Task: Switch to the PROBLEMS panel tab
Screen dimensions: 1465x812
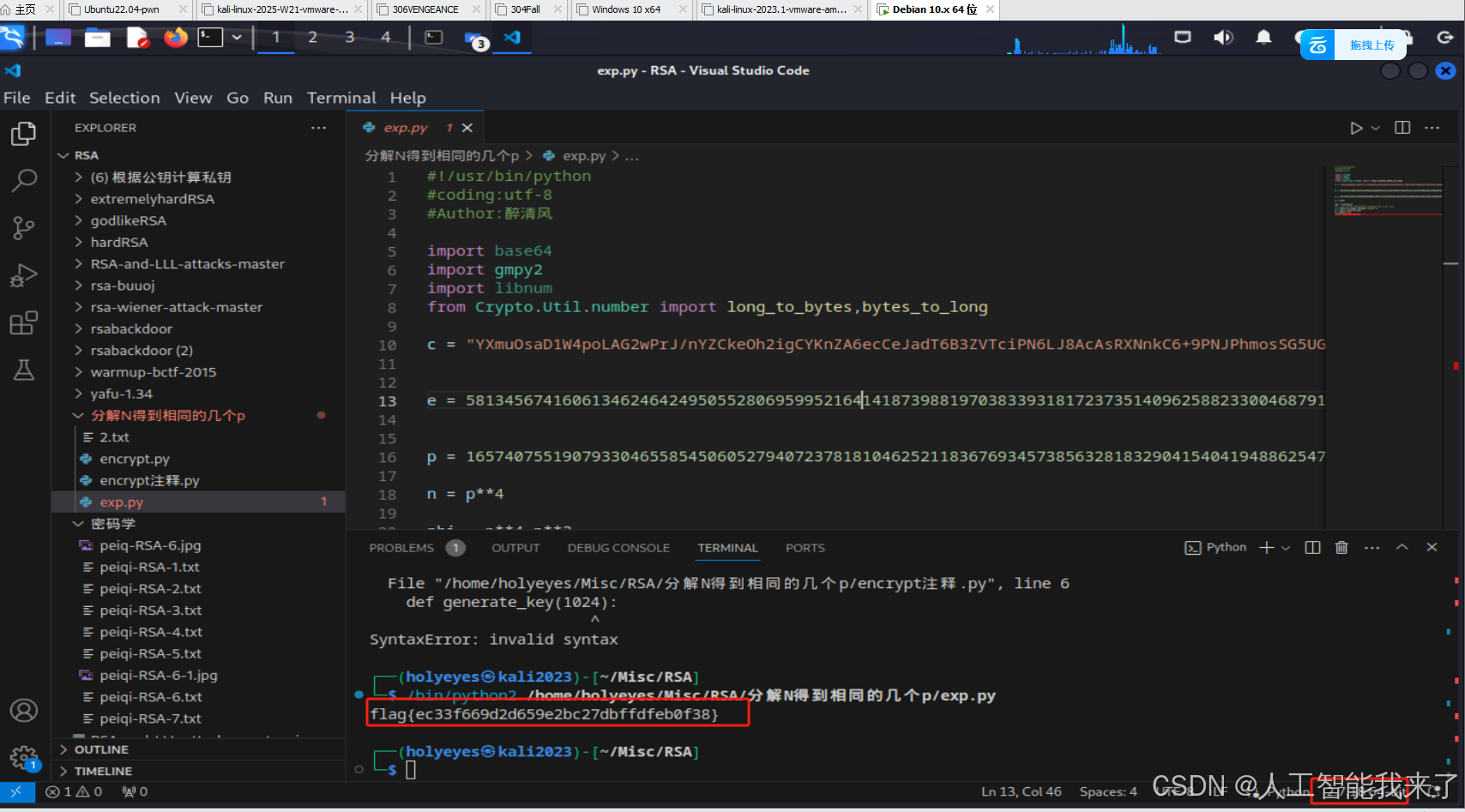Action: click(401, 548)
